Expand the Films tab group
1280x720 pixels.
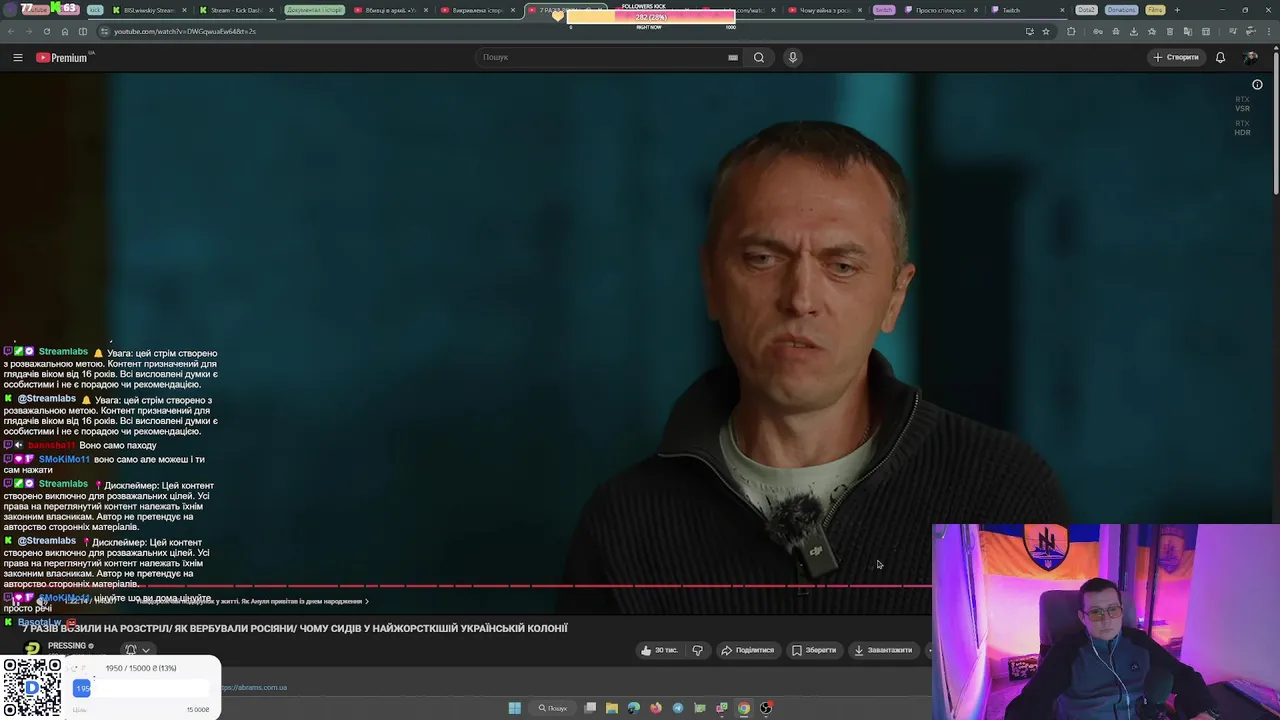coord(1155,10)
